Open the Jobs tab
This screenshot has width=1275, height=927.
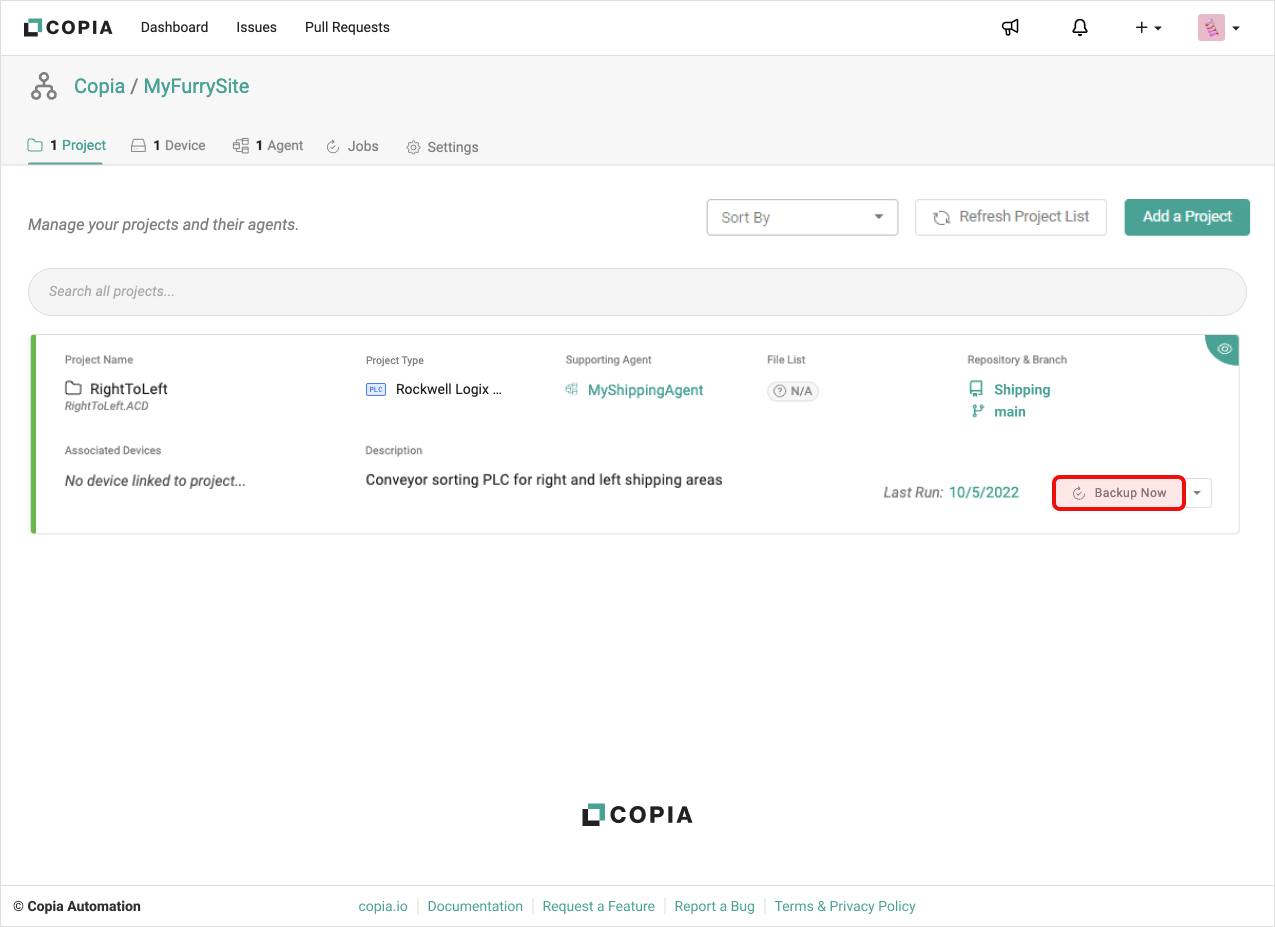point(352,146)
